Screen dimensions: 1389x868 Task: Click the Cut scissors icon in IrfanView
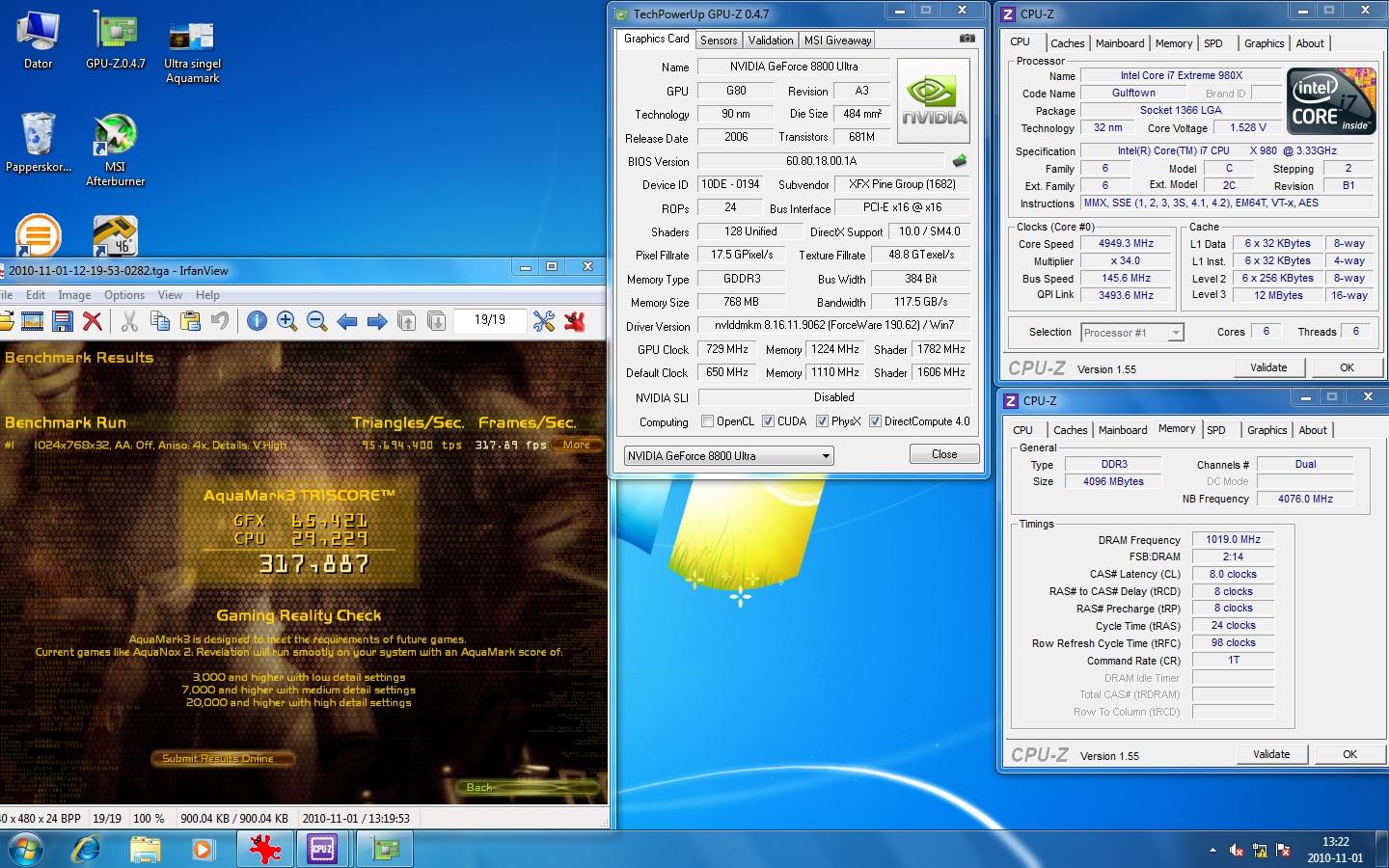pos(129,321)
